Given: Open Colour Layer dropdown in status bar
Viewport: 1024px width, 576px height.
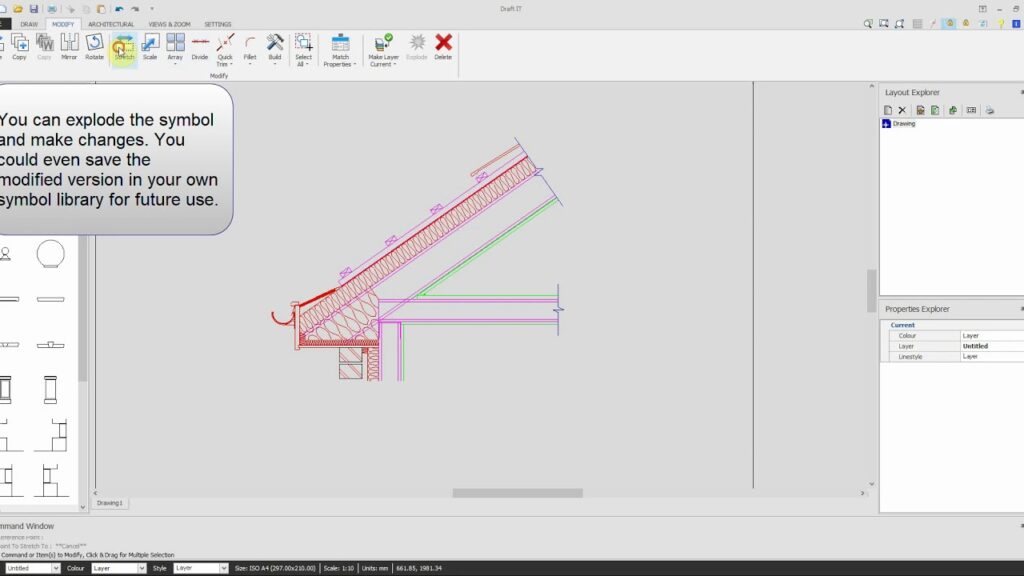Looking at the screenshot, I should (141, 569).
